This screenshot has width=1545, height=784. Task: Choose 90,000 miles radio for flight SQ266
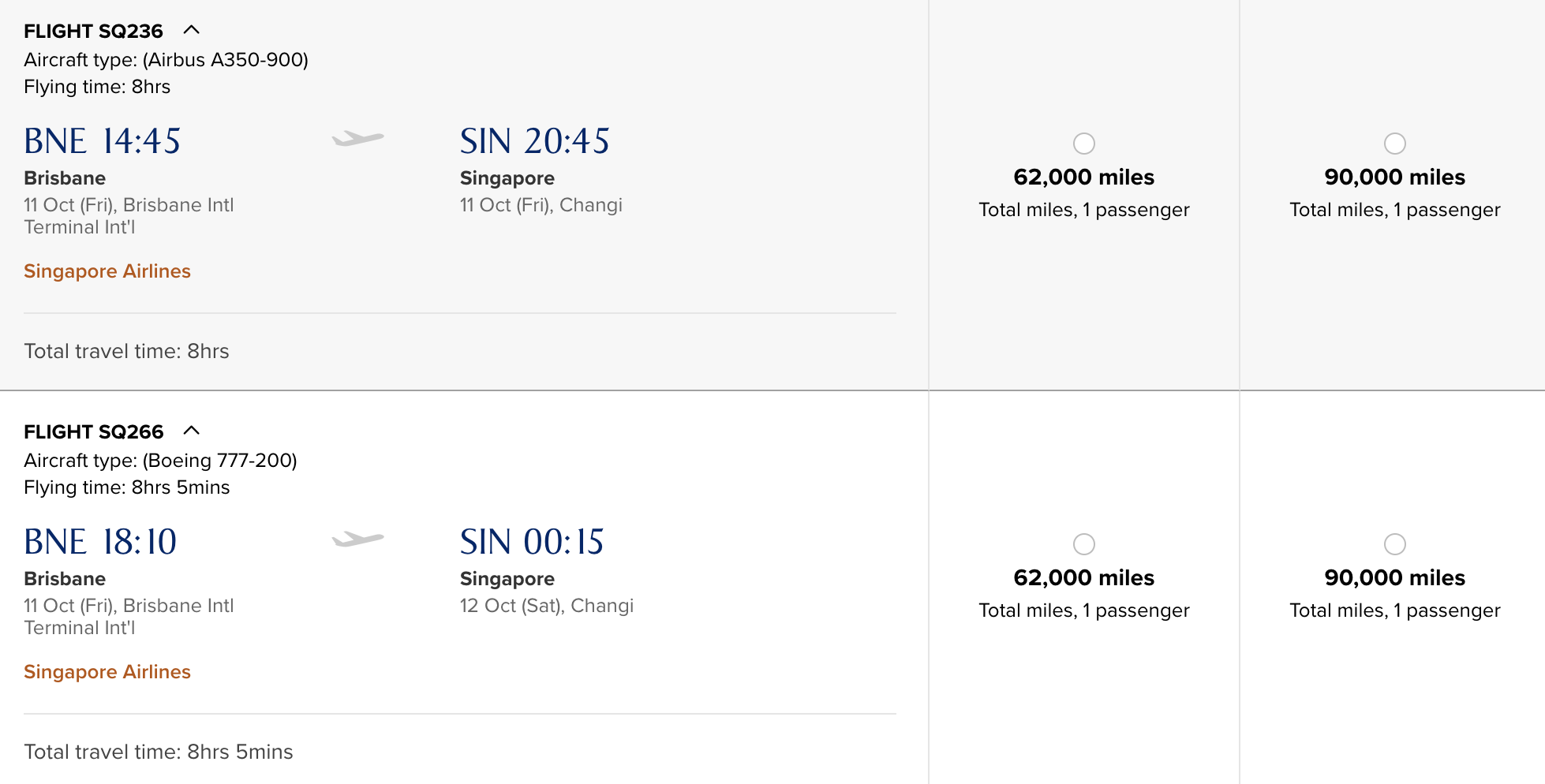click(x=1395, y=544)
